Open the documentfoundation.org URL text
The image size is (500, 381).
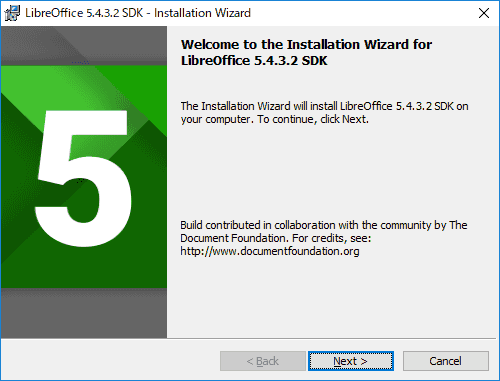(270, 251)
